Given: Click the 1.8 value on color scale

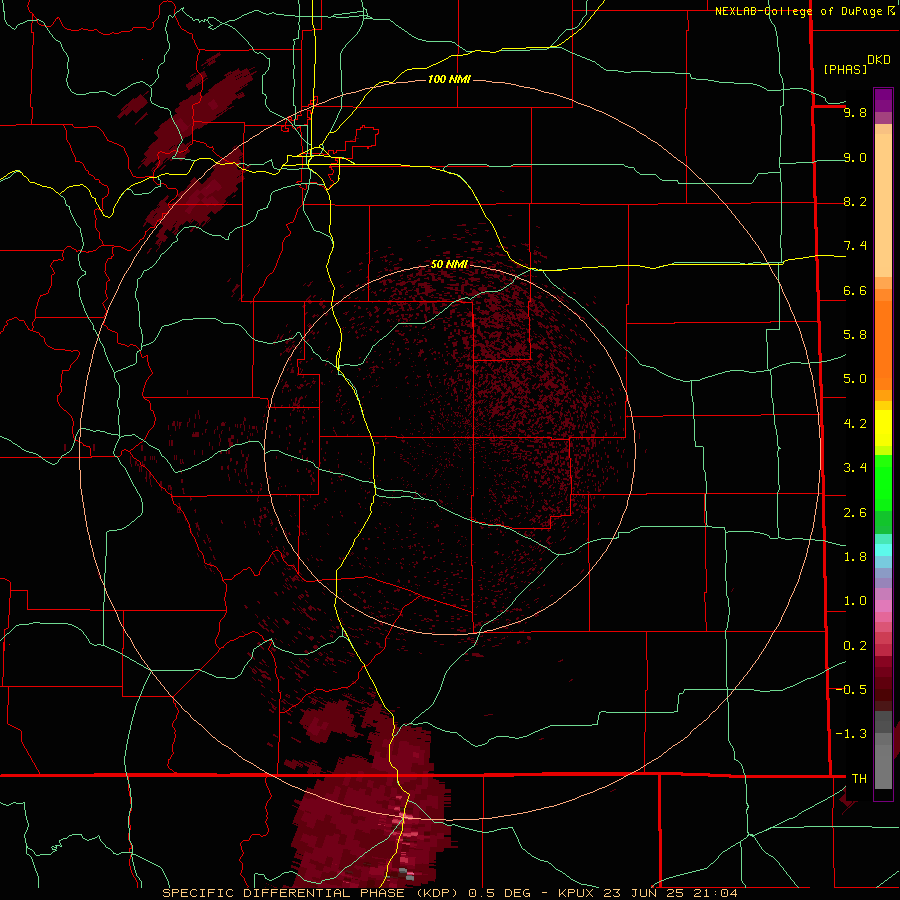Looking at the screenshot, I should pos(855,556).
